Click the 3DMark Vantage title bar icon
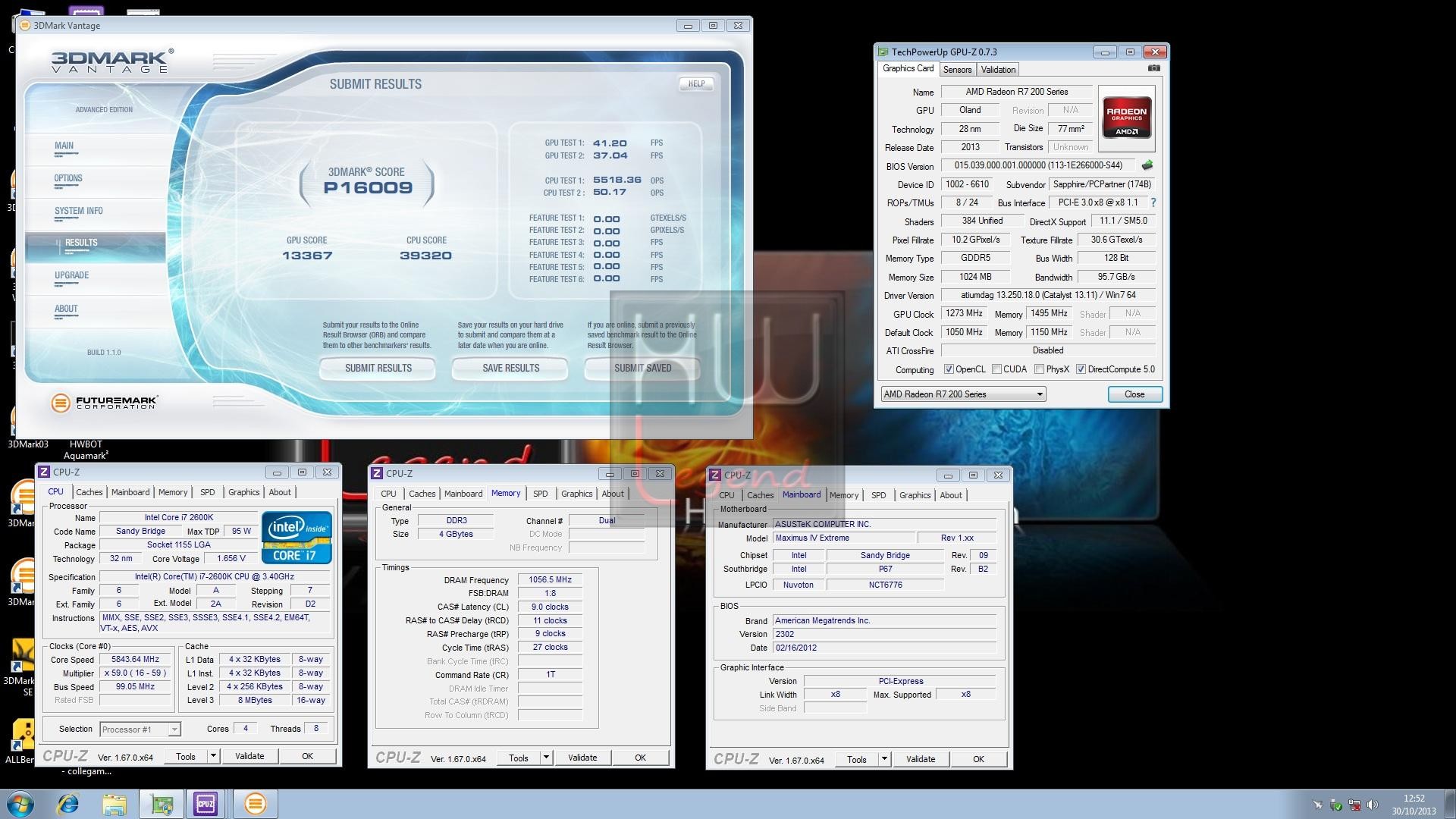Viewport: 1456px width, 819px height. point(24,25)
